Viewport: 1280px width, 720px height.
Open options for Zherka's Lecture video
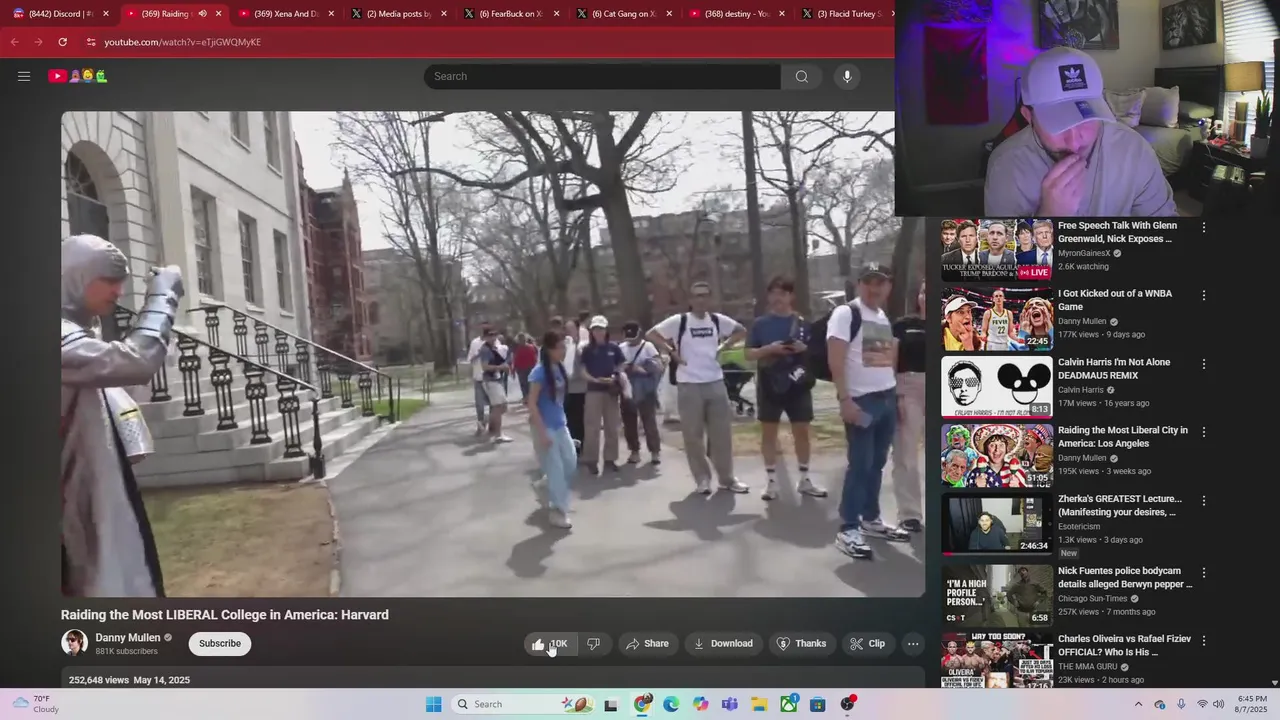point(1203,500)
